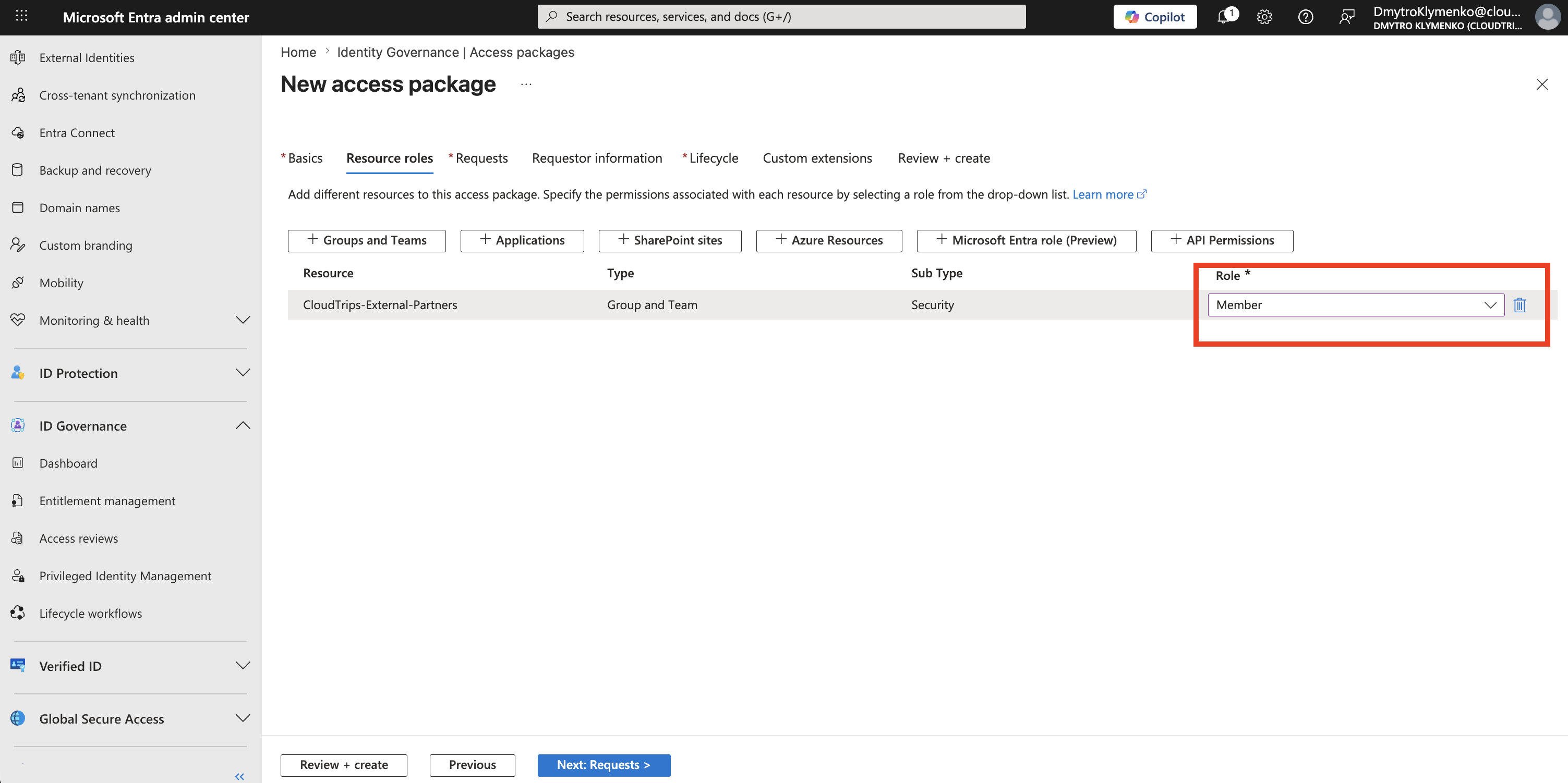Click Custom branding sidebar icon
This screenshot has width=1568, height=783.
click(x=18, y=245)
